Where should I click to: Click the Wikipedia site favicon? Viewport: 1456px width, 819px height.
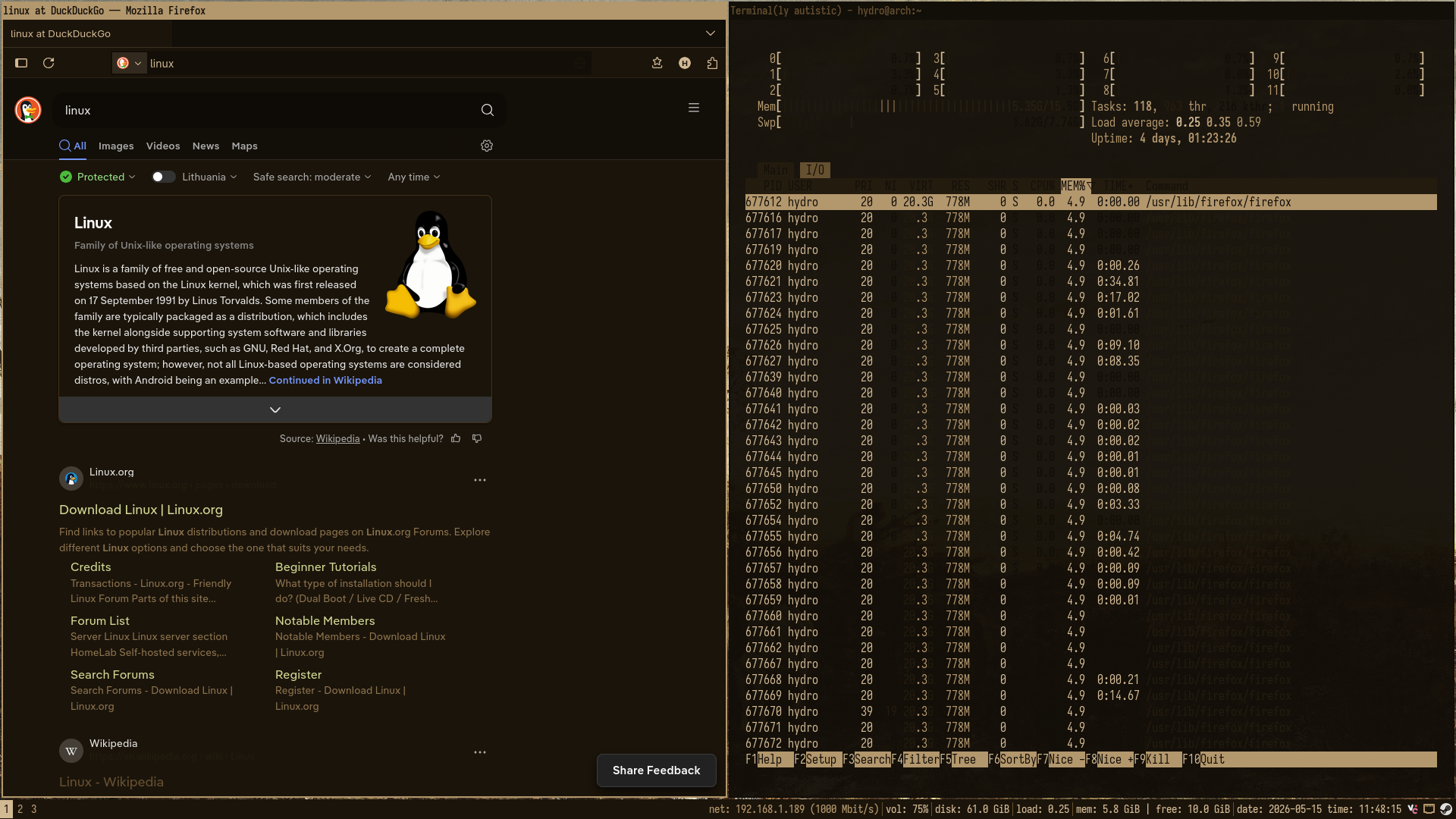click(71, 751)
